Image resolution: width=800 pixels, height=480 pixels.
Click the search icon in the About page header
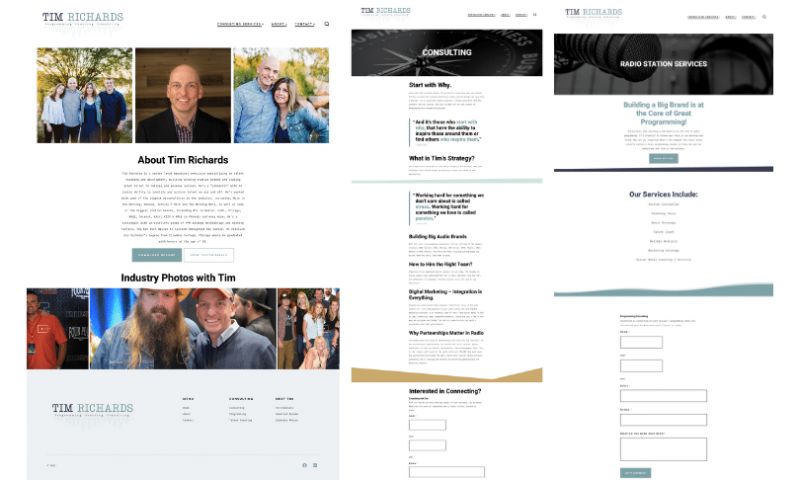coord(326,24)
